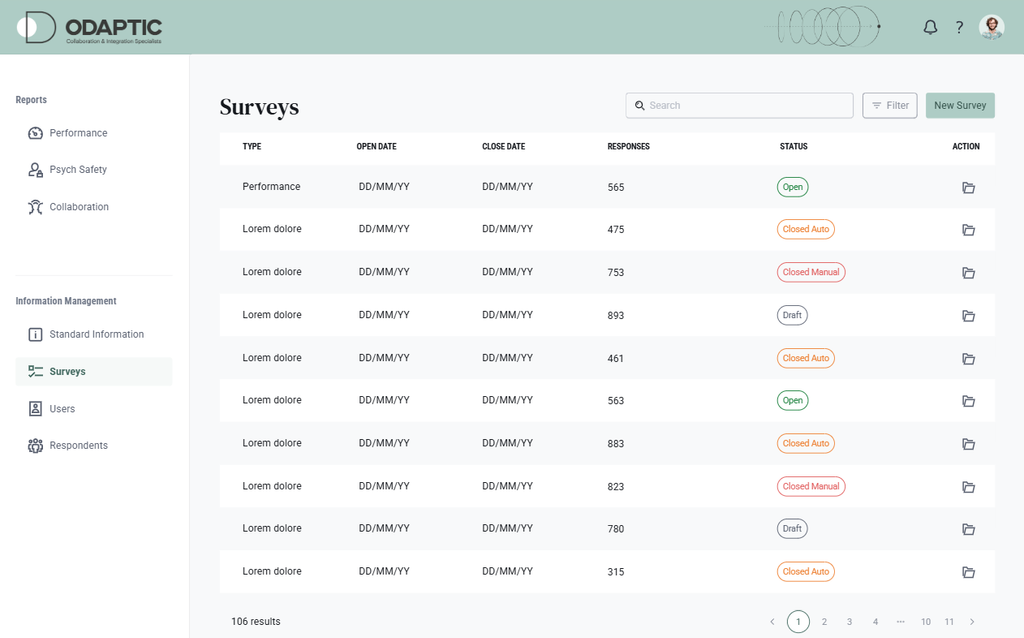Screen dimensions: 1024x638
Task: Select the Performance type cell
Action: tap(271, 187)
